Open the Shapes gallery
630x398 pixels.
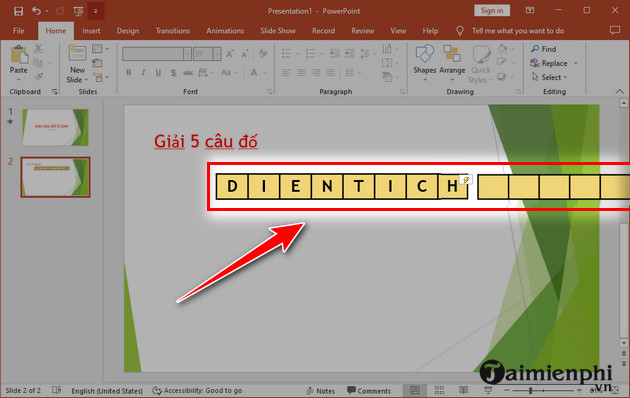tap(425, 62)
